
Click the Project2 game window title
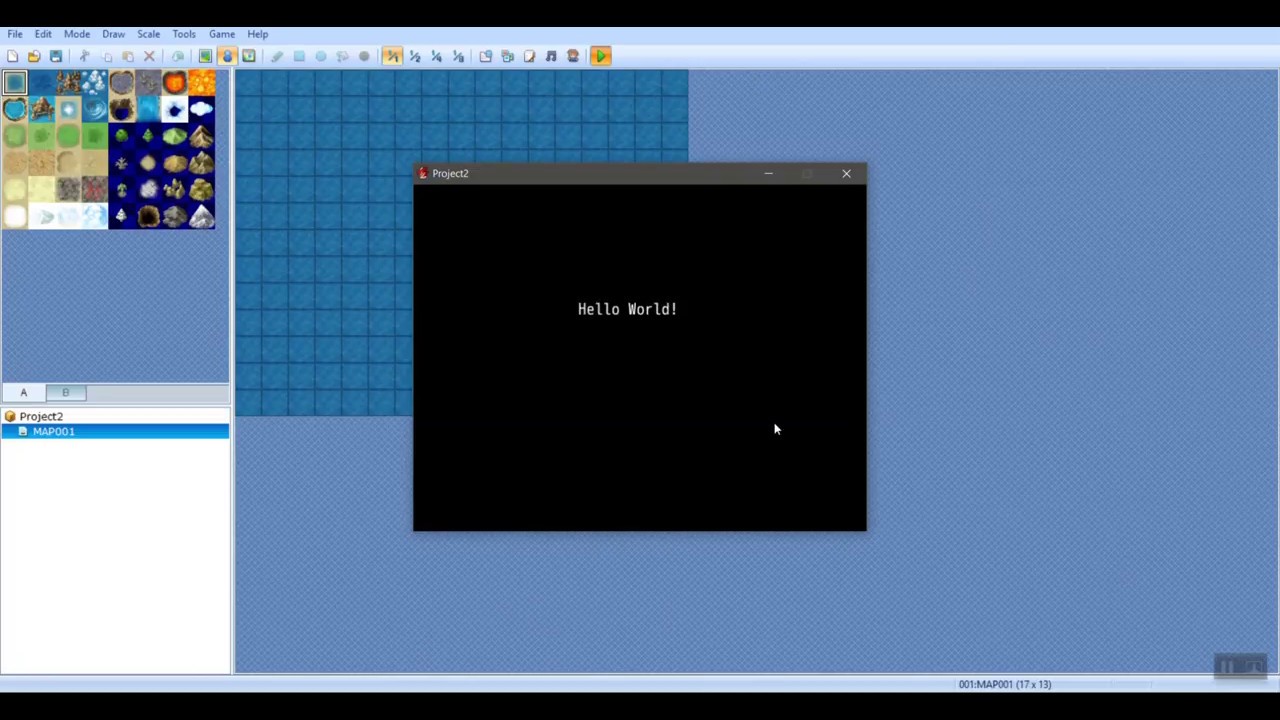[450, 174]
